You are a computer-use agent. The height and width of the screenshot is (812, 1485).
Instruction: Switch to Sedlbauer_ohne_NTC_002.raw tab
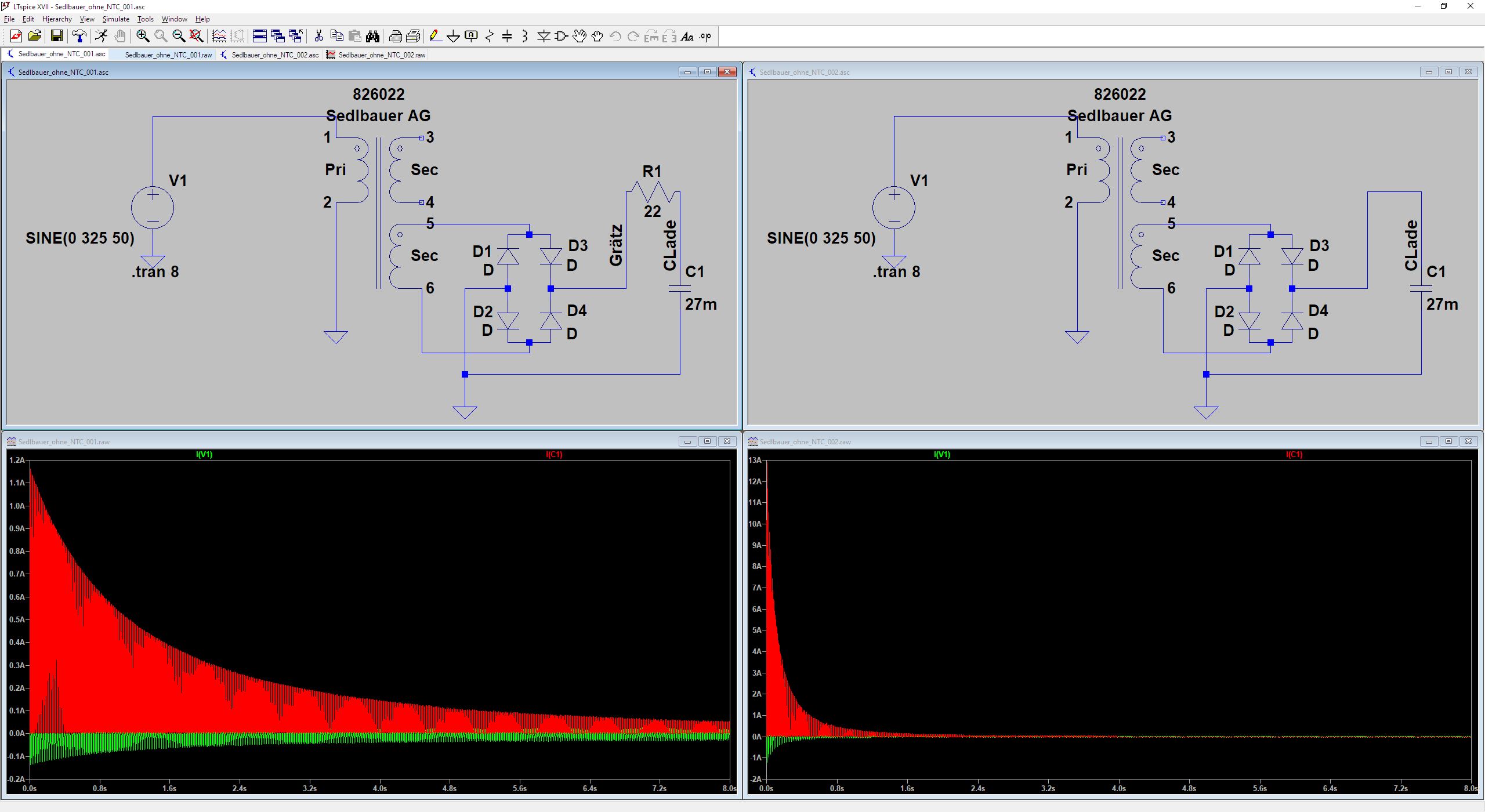pos(376,55)
